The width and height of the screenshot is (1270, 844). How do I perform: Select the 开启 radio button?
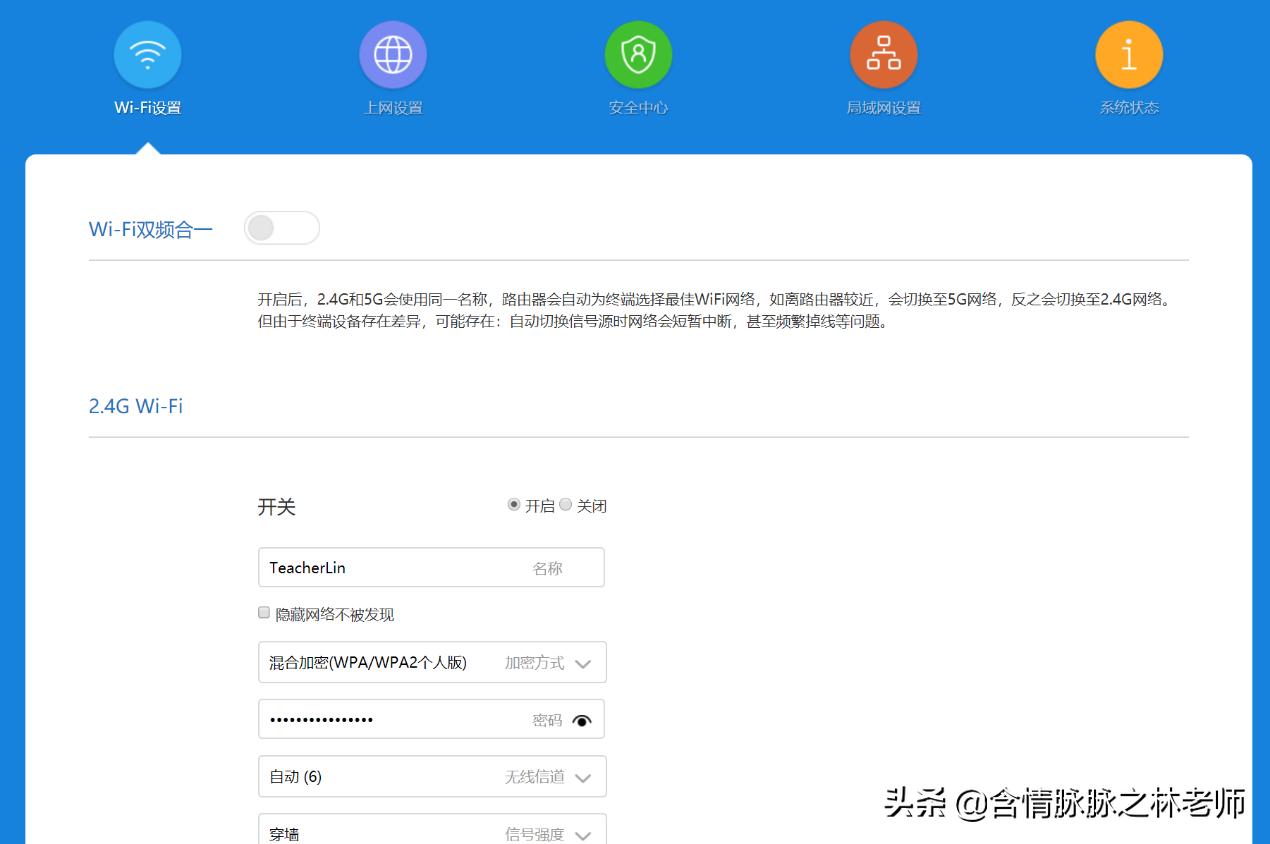pyautogui.click(x=513, y=506)
